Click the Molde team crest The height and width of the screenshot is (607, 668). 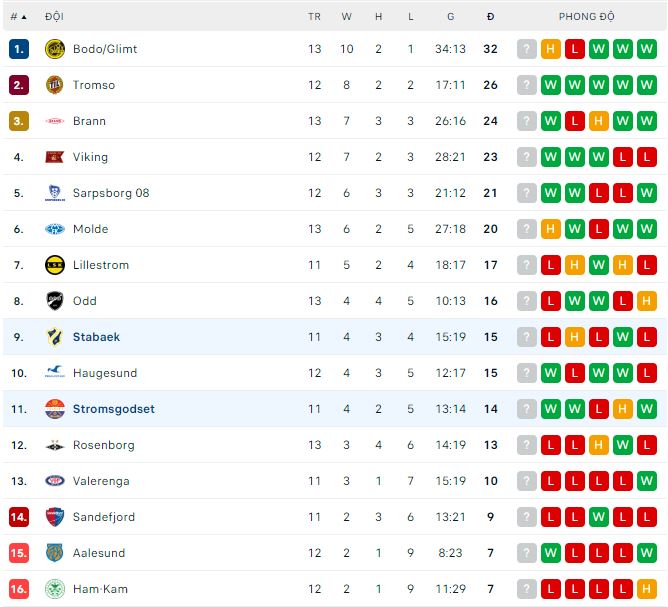tap(54, 229)
